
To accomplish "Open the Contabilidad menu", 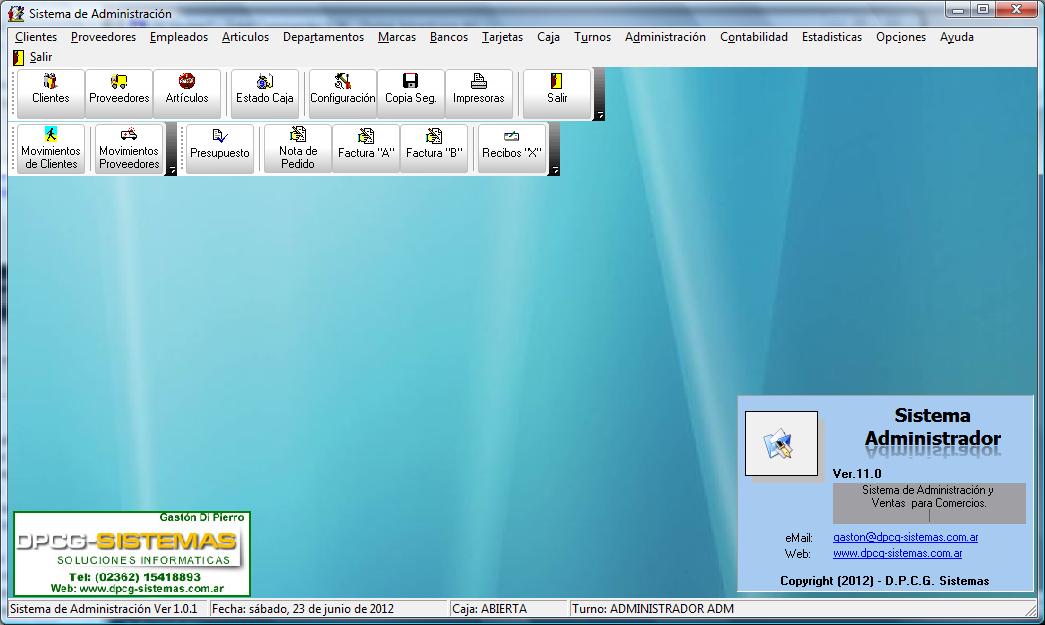I will (x=754, y=37).
